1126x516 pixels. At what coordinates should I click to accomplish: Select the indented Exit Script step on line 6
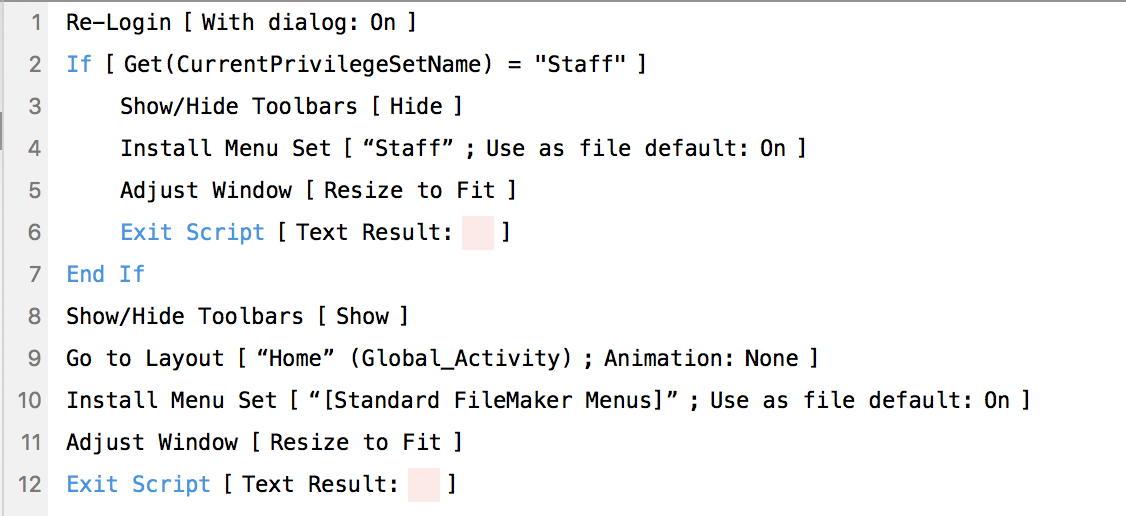192,232
